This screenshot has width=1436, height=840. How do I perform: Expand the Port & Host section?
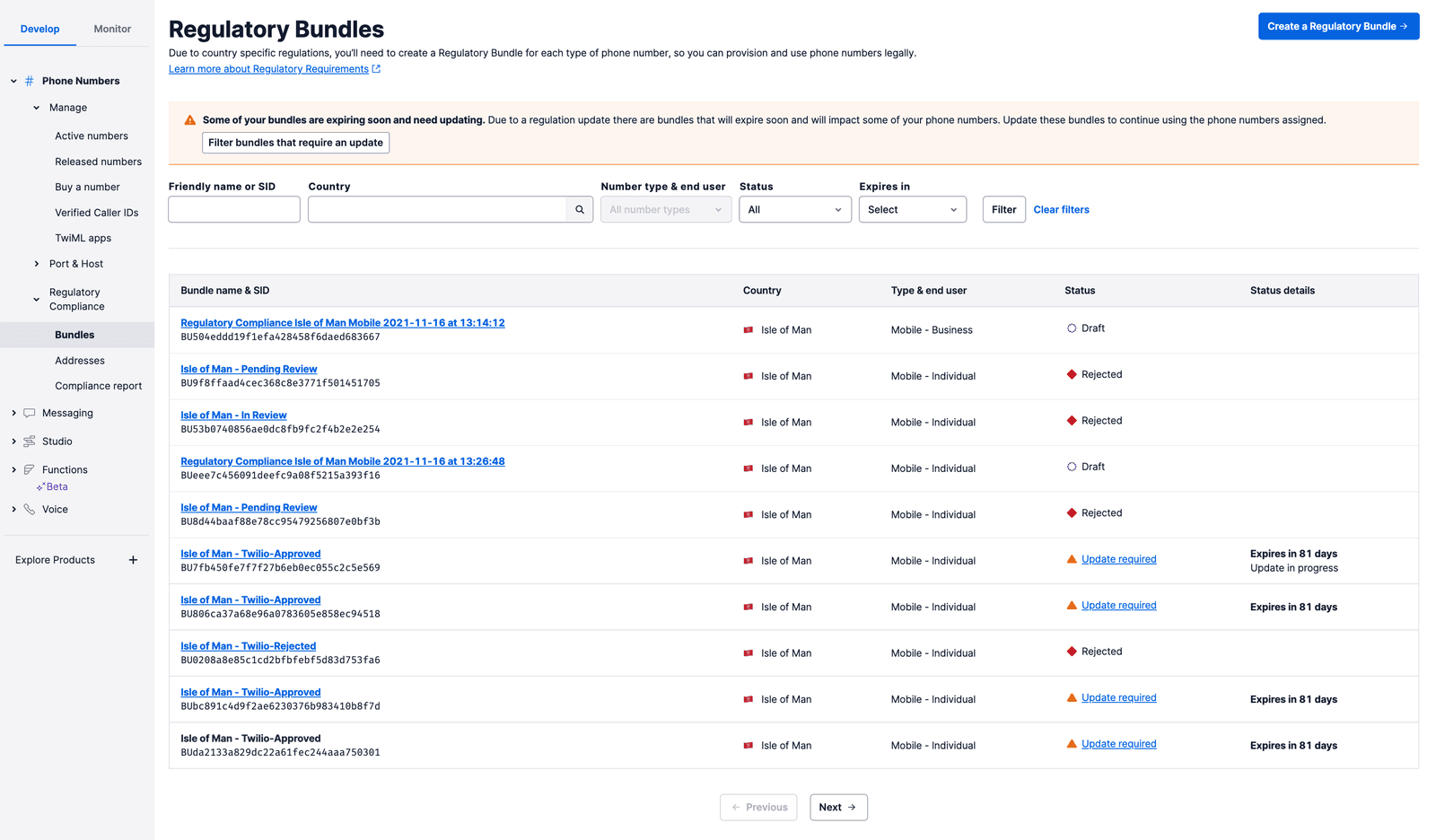75,263
